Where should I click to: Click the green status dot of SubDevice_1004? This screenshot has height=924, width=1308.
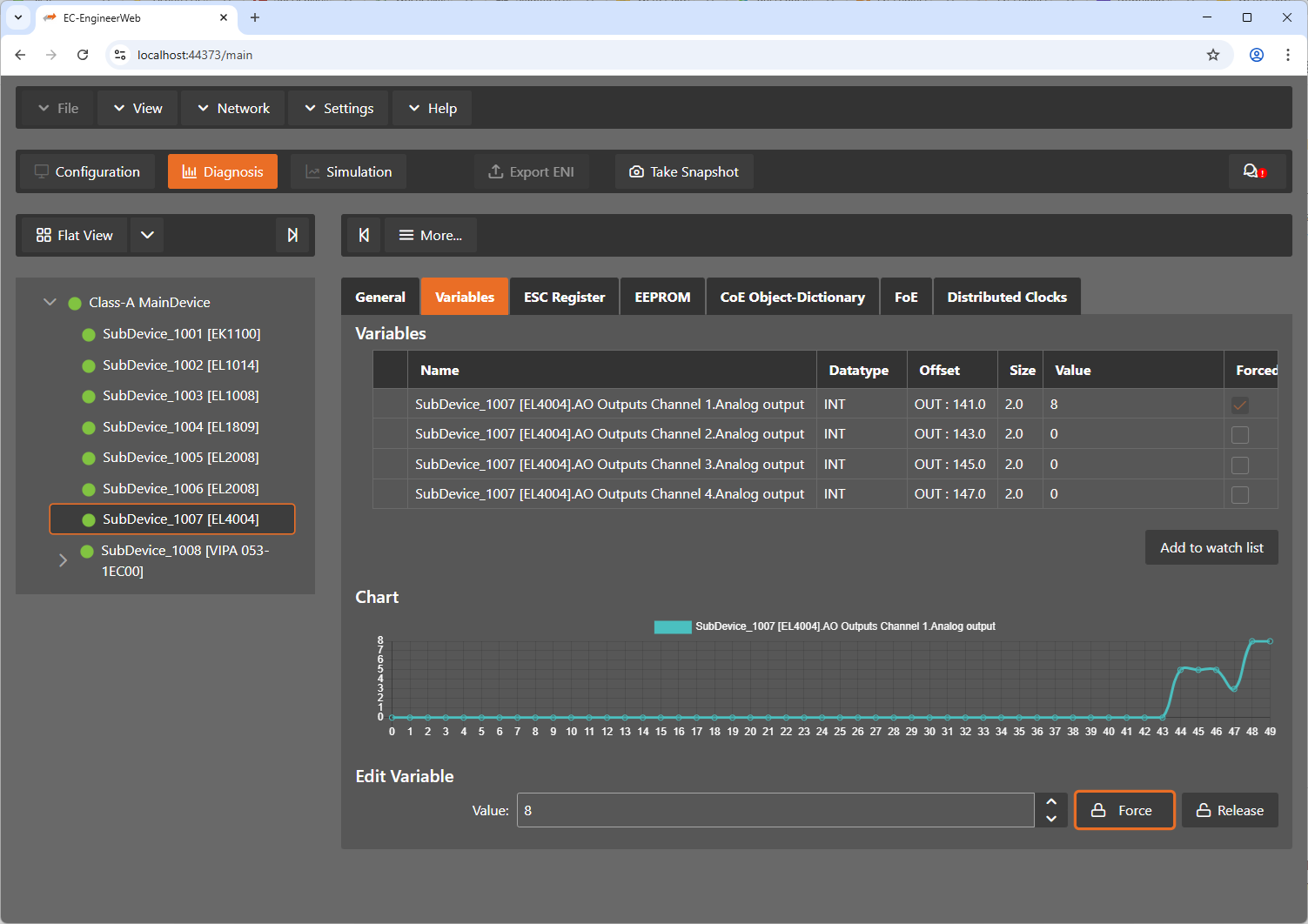(x=89, y=428)
